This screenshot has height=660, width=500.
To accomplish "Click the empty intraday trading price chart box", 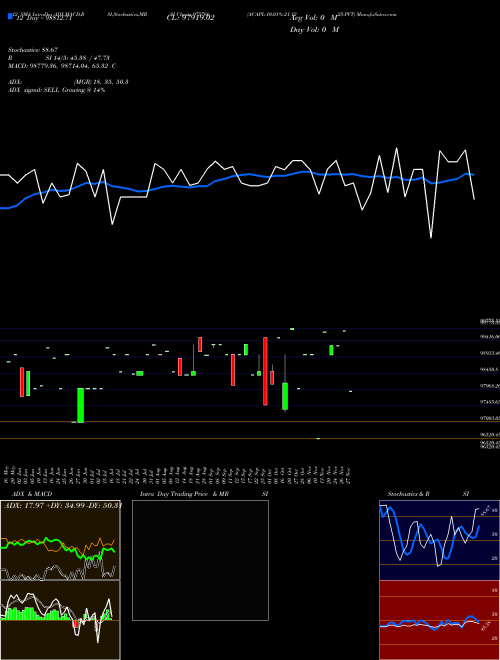I will pyautogui.click(x=200, y=560).
